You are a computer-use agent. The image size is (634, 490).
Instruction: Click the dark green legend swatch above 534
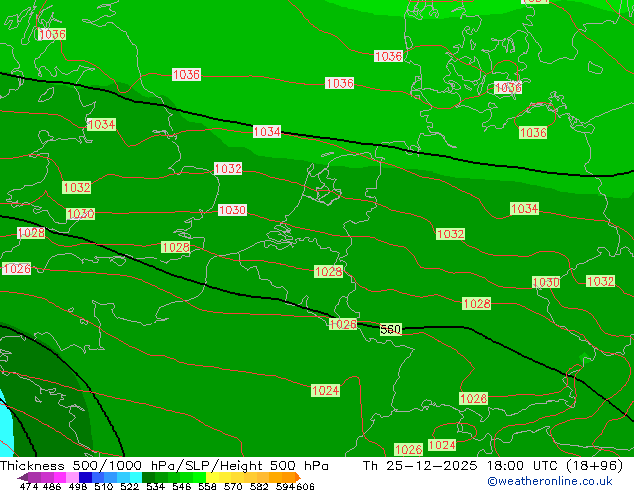click(148, 477)
